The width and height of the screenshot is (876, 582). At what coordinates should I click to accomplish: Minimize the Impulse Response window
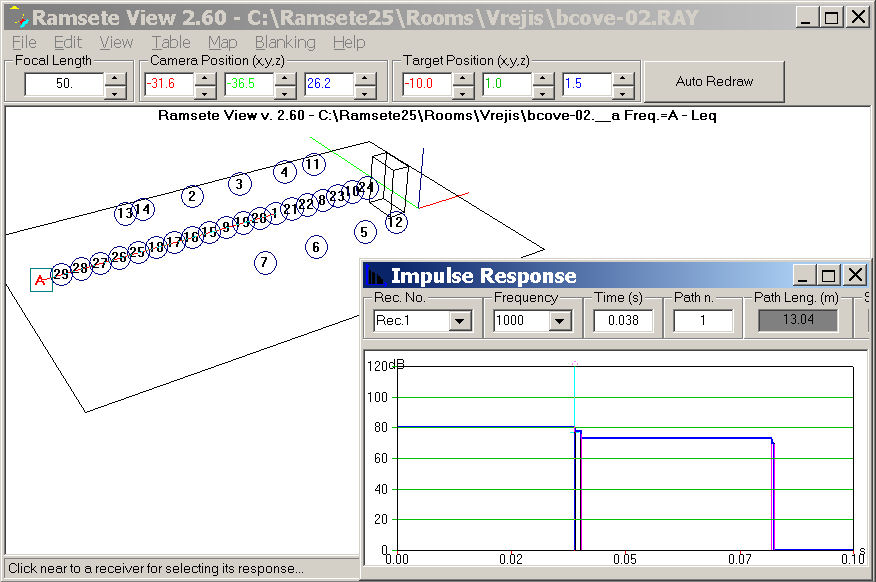click(804, 275)
